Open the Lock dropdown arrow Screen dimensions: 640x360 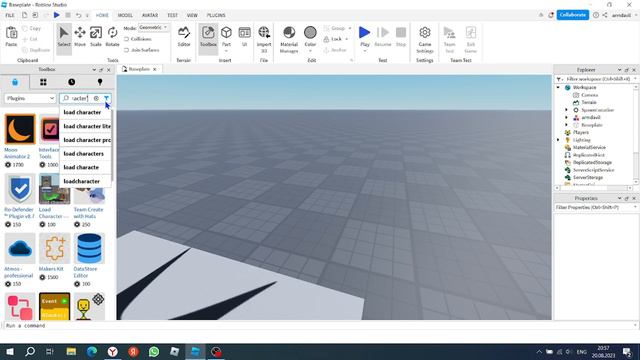[x=347, y=39]
